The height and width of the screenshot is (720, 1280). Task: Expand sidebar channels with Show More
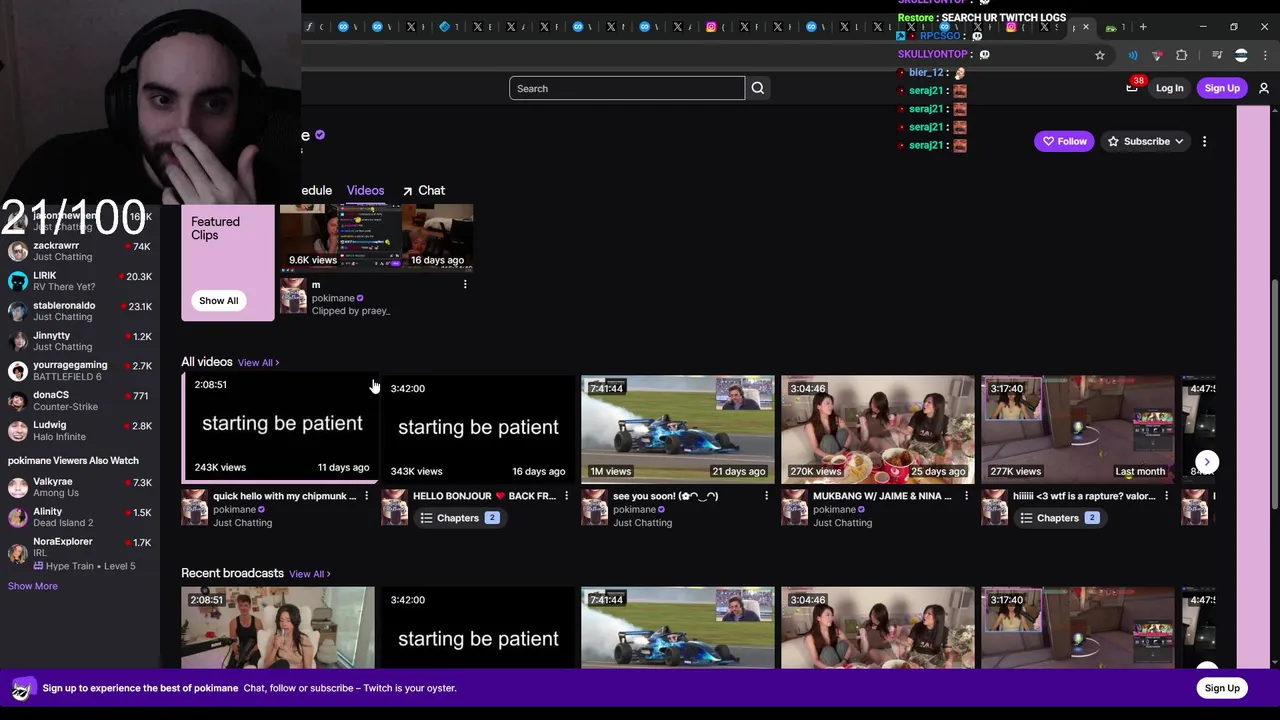point(33,586)
